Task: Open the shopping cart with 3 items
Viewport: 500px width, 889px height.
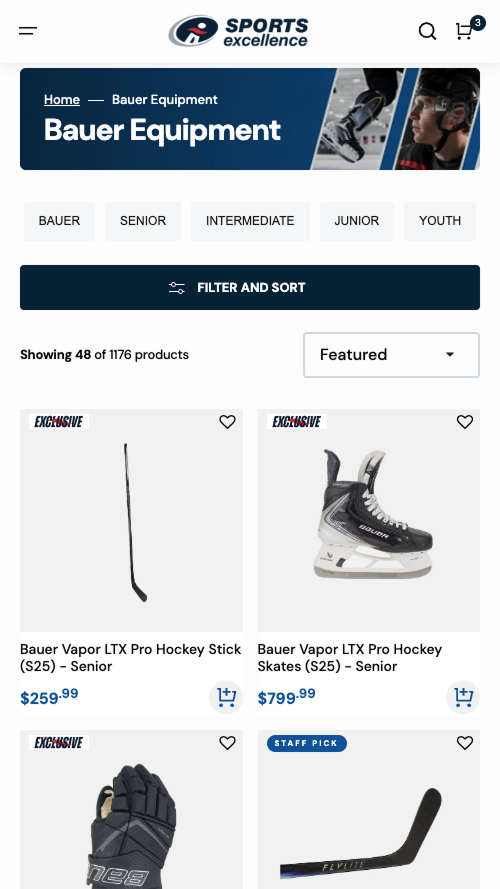Action: (x=465, y=30)
